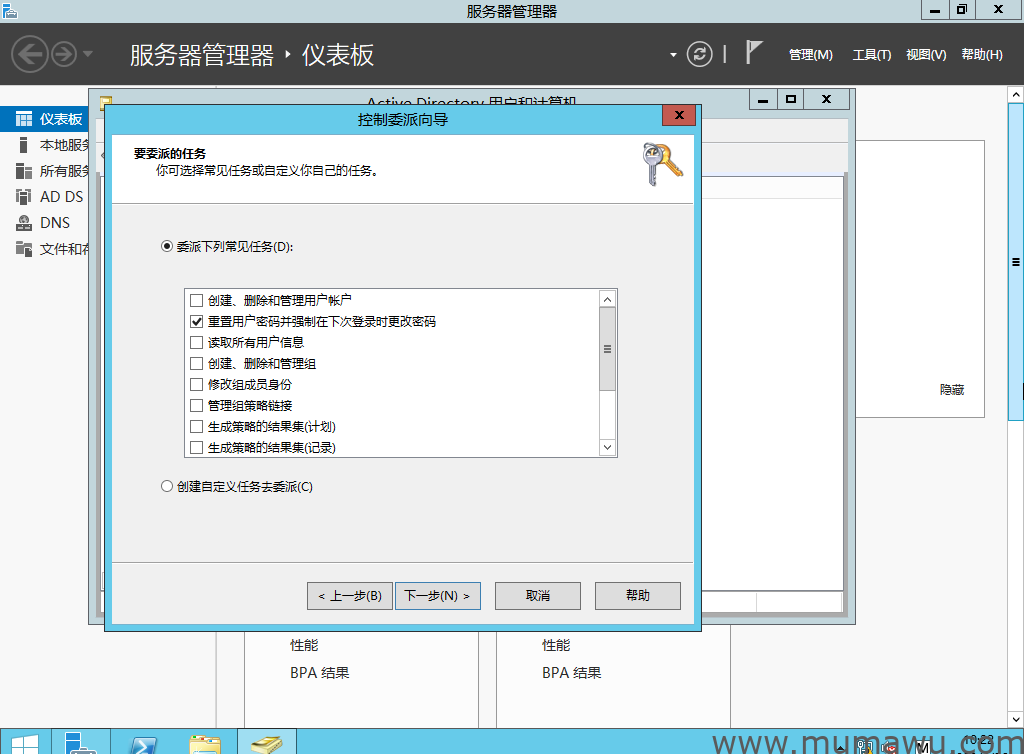Open the notifications flag icon
This screenshot has height=754, width=1024.
click(755, 54)
